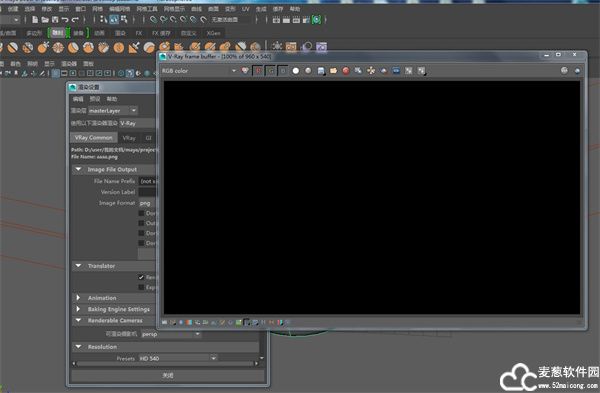The width and height of the screenshot is (600, 393).
Task: Click red Clear image icon in VFB
Action: pyautogui.click(x=346, y=70)
